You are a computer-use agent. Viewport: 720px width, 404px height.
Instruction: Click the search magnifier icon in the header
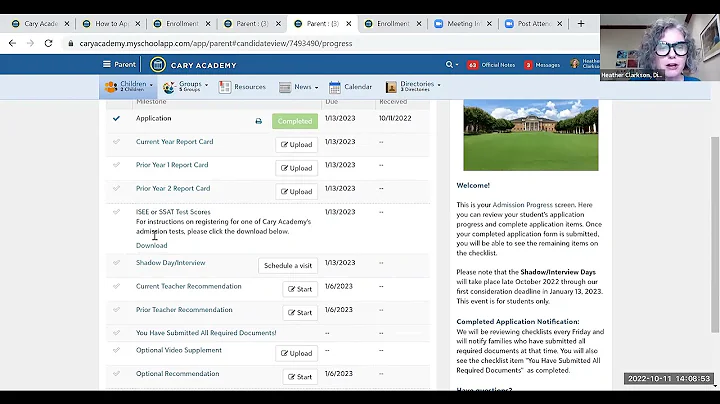(449, 65)
